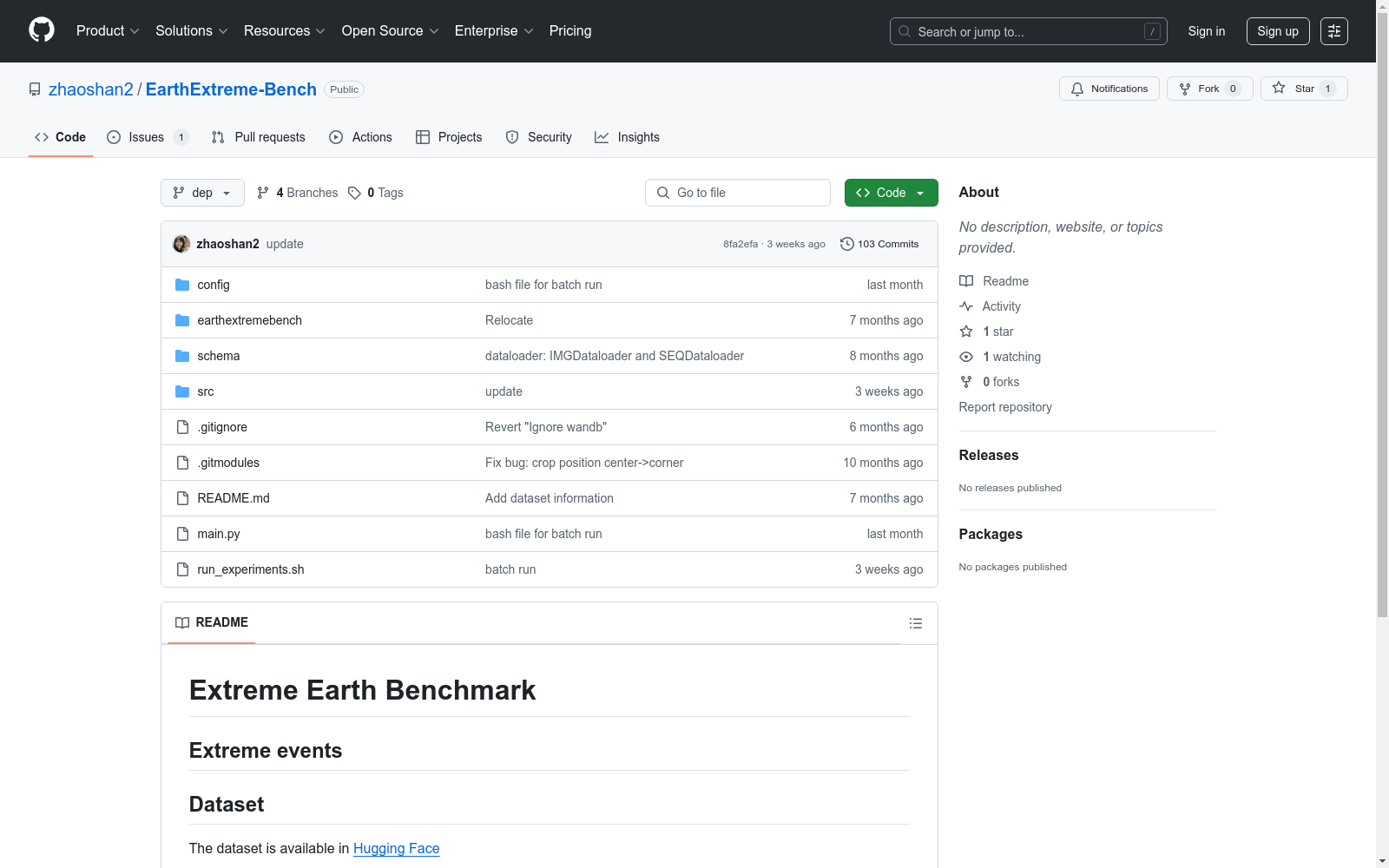
Task: Open the zhaoshan2 owner link
Action: 91,89
